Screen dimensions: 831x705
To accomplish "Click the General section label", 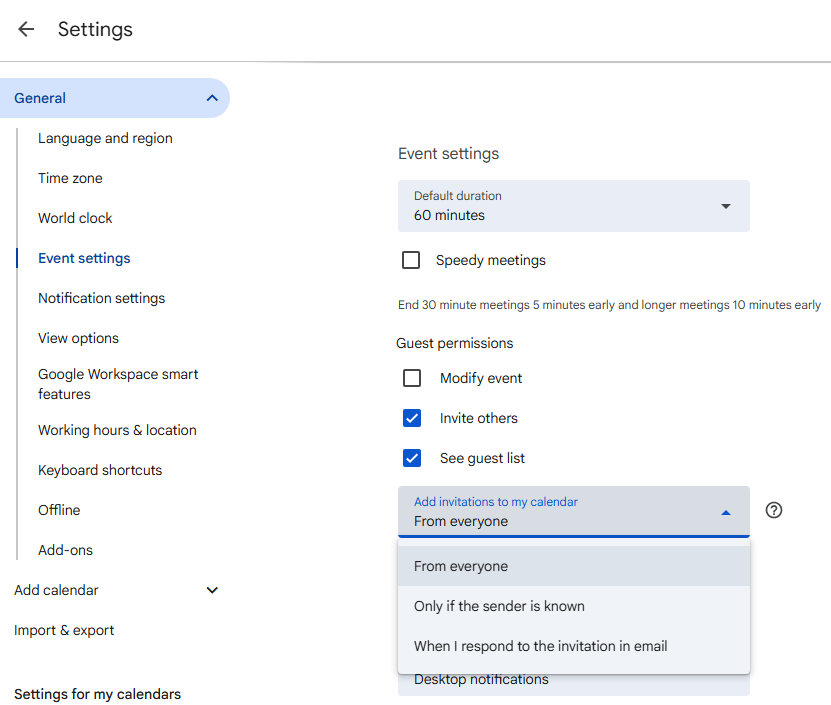I will 40,98.
